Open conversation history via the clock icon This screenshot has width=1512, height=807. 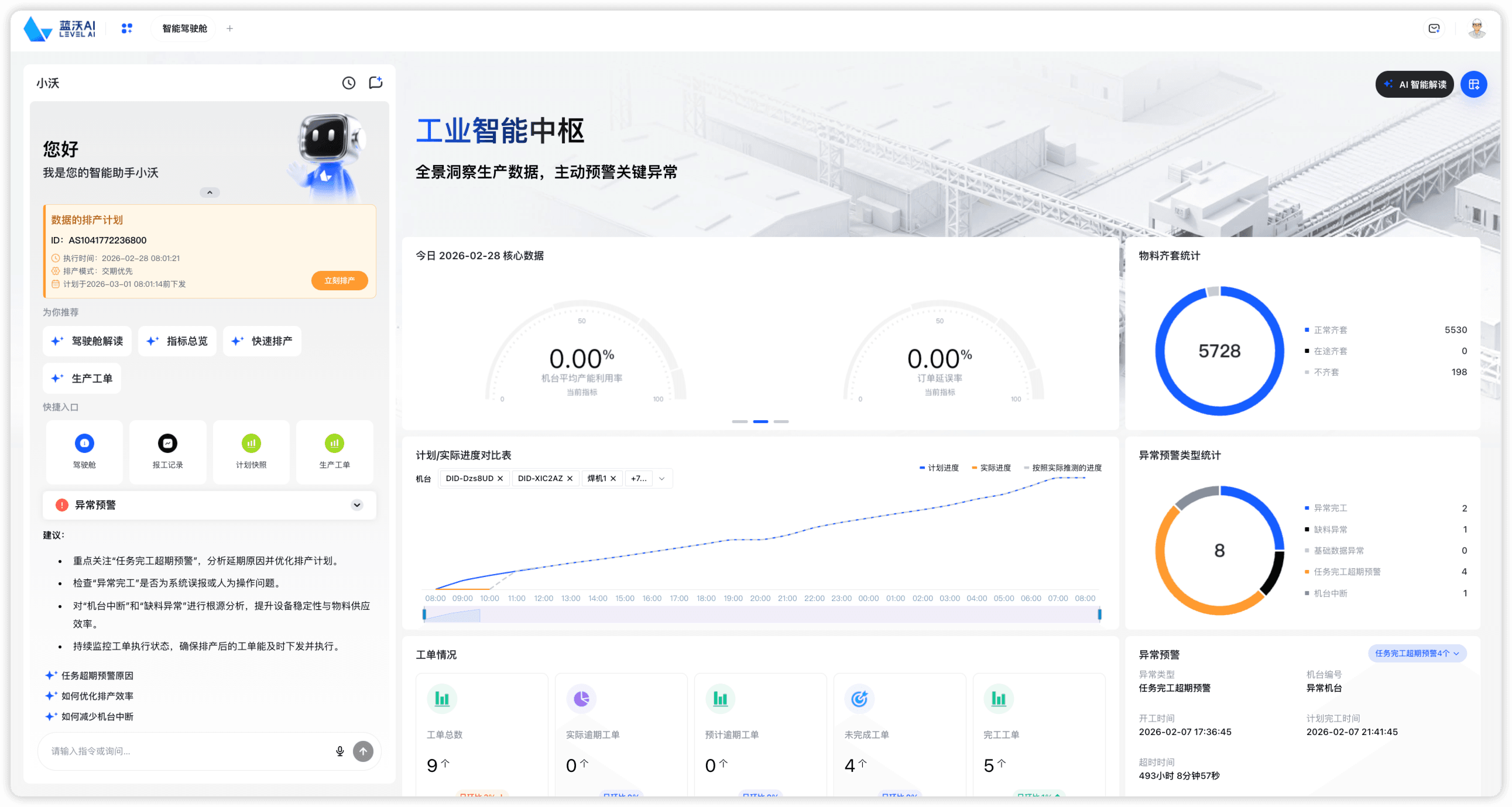349,83
